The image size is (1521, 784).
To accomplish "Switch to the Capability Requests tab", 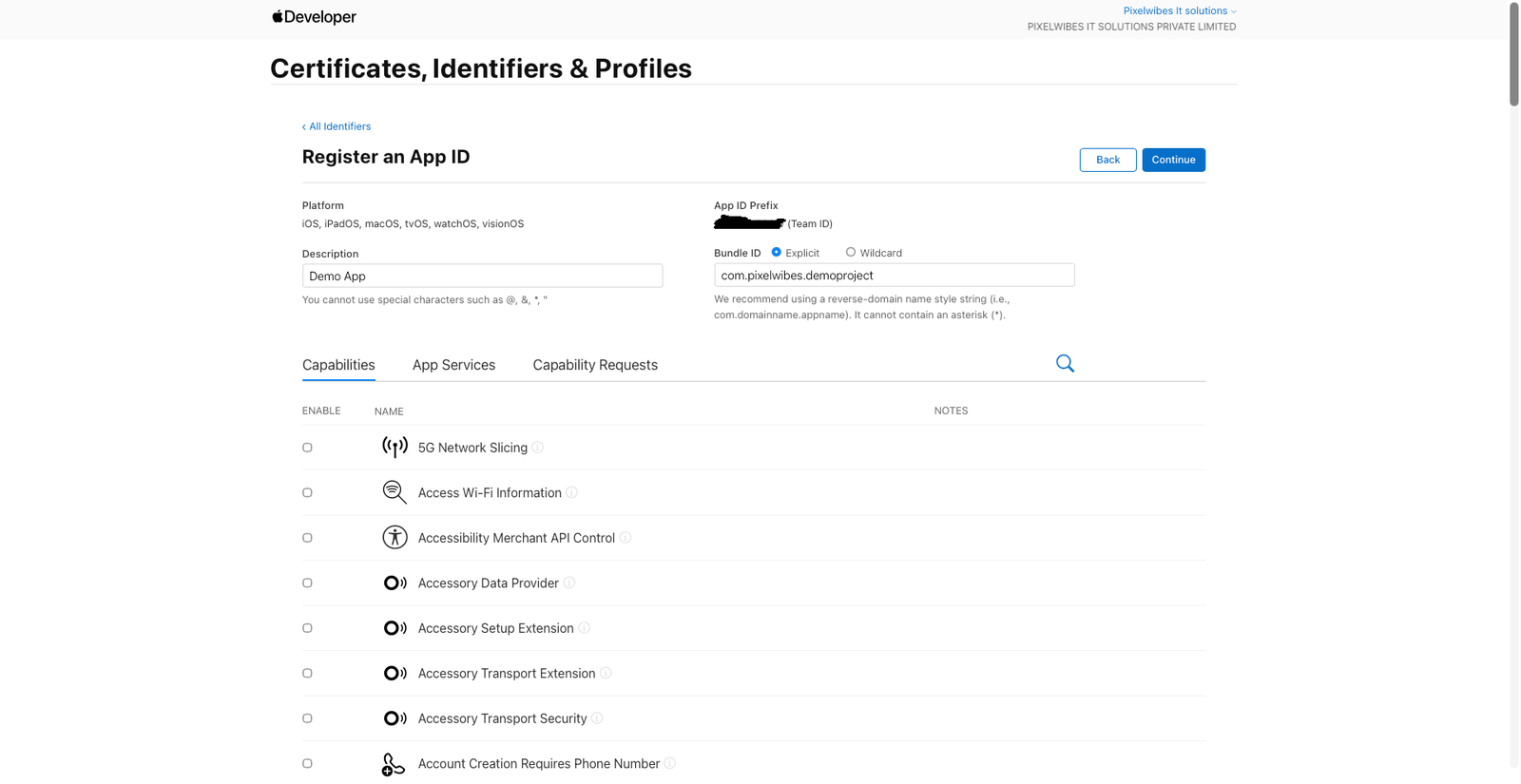I will [x=595, y=365].
